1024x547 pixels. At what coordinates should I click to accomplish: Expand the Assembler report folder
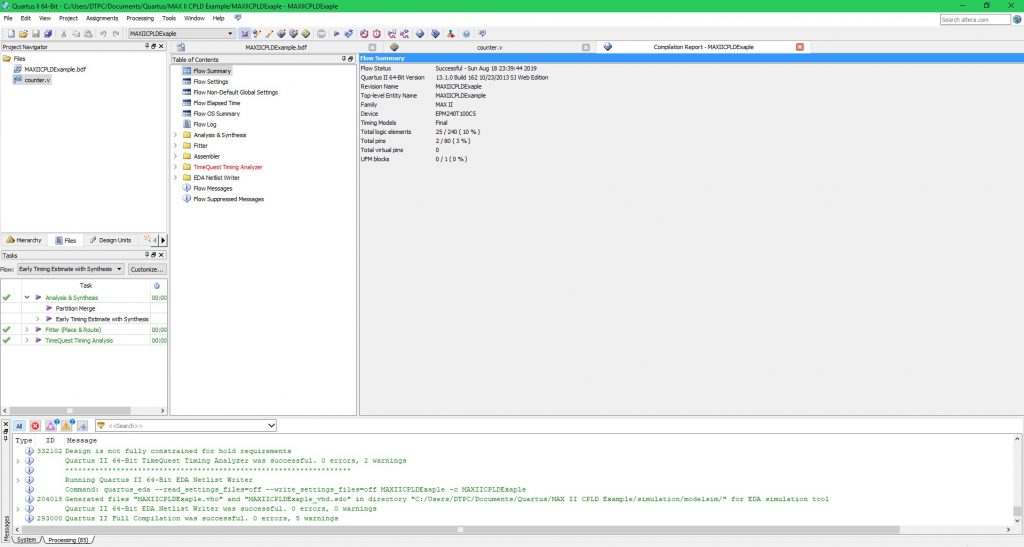tap(175, 157)
